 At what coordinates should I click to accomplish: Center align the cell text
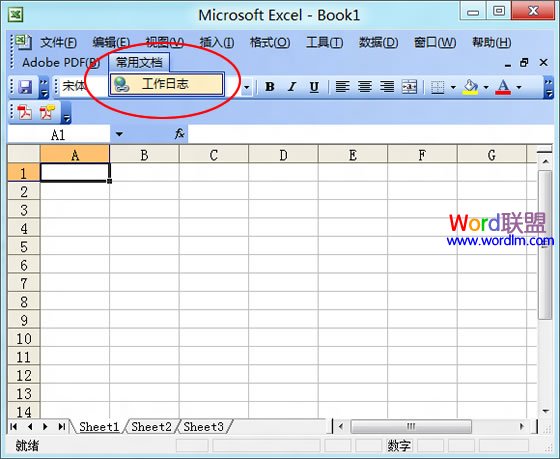click(x=365, y=87)
